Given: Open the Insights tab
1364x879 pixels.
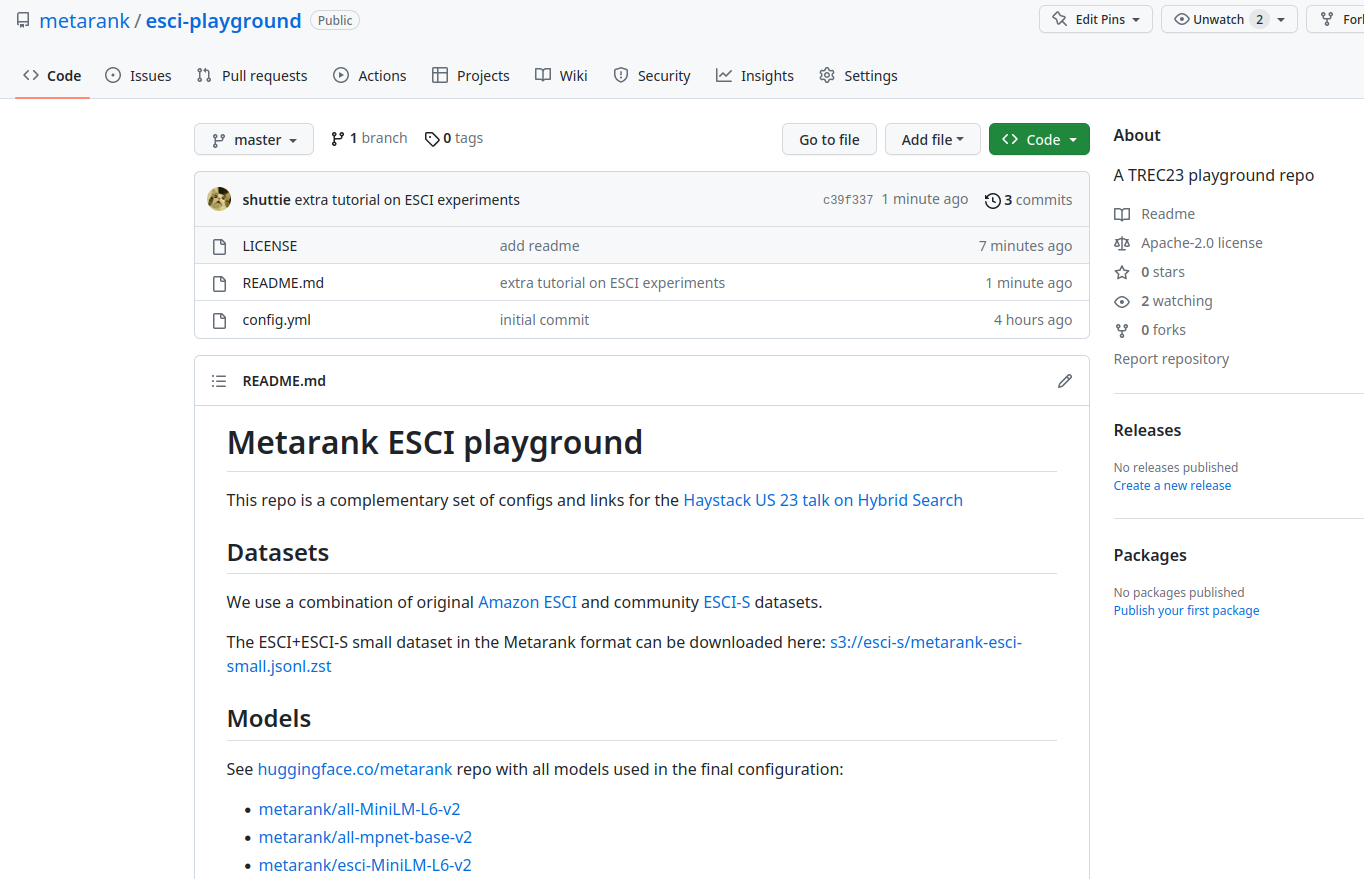Looking at the screenshot, I should click(x=755, y=75).
